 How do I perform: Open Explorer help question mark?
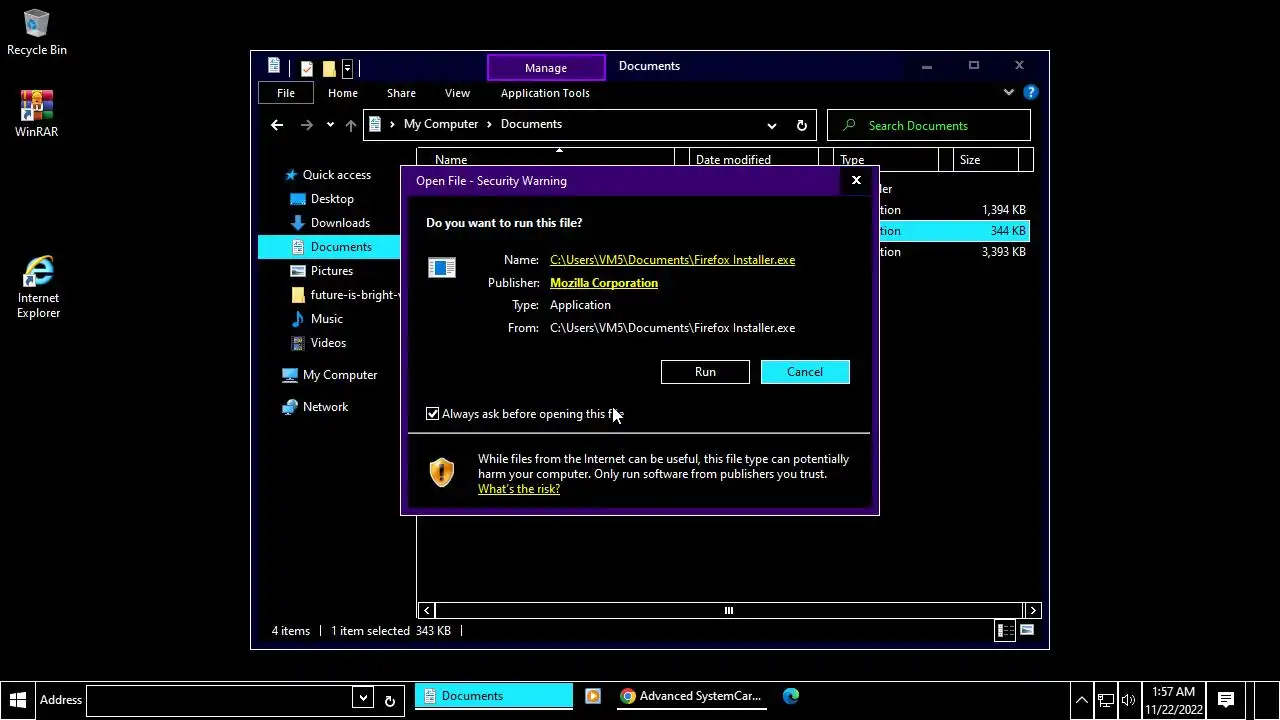tap(1031, 92)
